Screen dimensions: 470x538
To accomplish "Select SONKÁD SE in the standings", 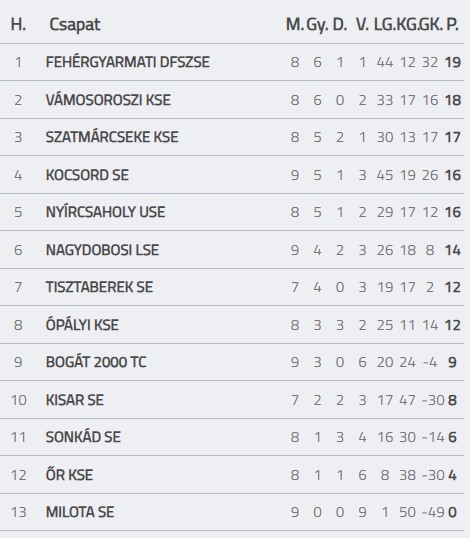I will pos(83,437).
